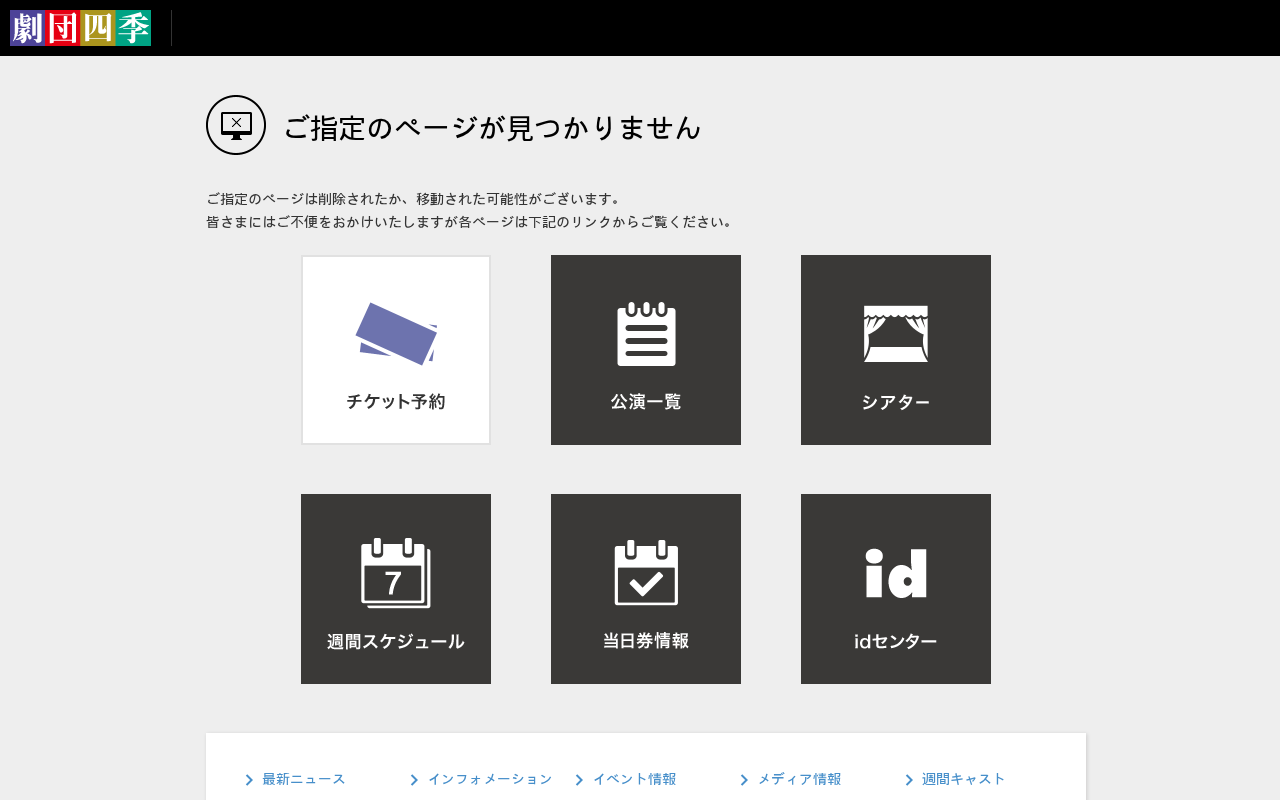
Task: Click the text ご指定のページは削除されたか、移動された可能性がございます。
Action: tap(416, 199)
